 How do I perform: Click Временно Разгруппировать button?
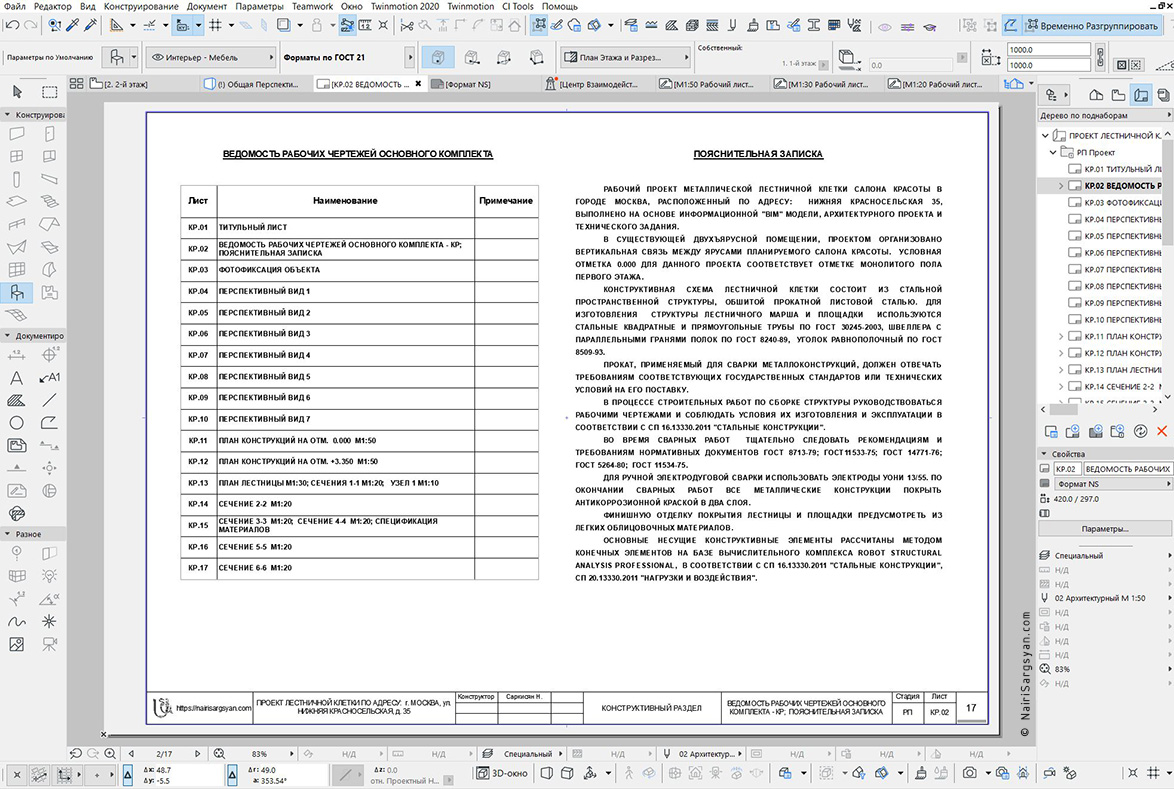(1091, 25)
